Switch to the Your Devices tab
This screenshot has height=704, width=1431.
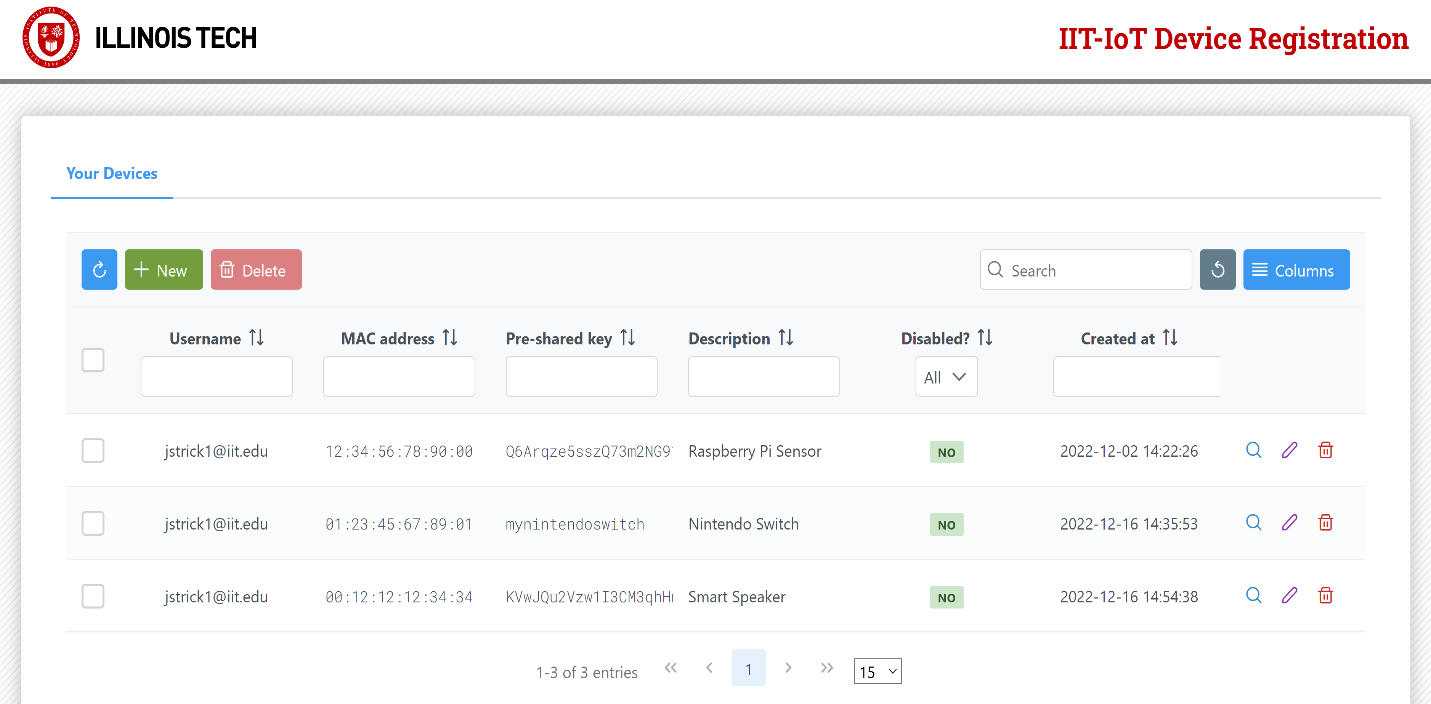pyautogui.click(x=112, y=174)
